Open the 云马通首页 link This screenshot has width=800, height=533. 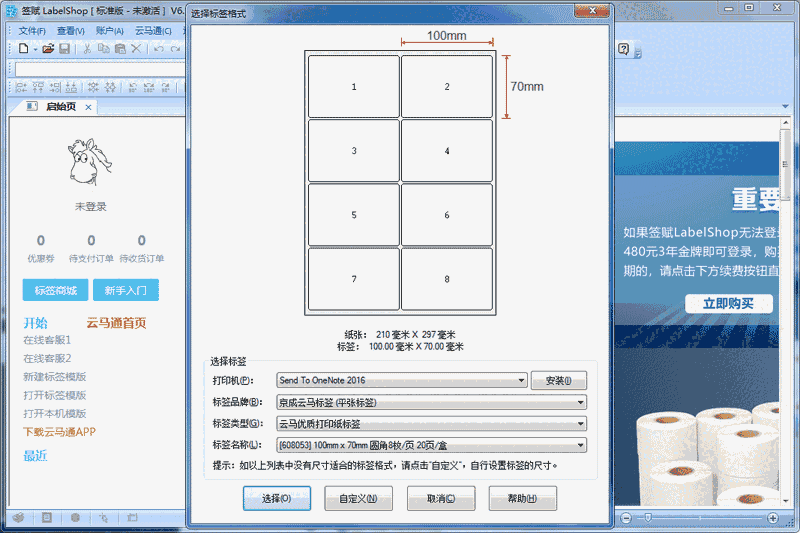[116, 323]
